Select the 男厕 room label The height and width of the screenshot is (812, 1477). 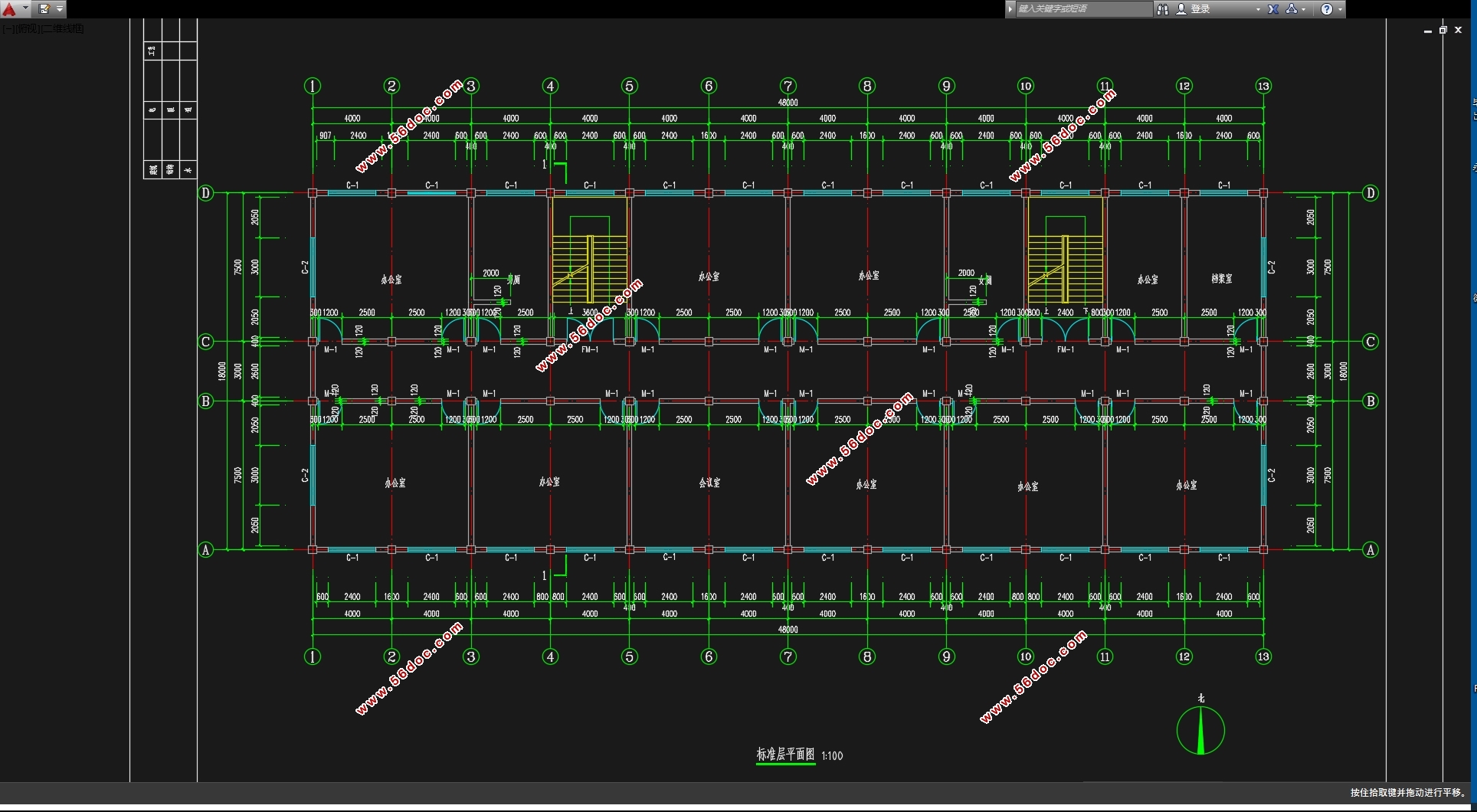(x=513, y=280)
